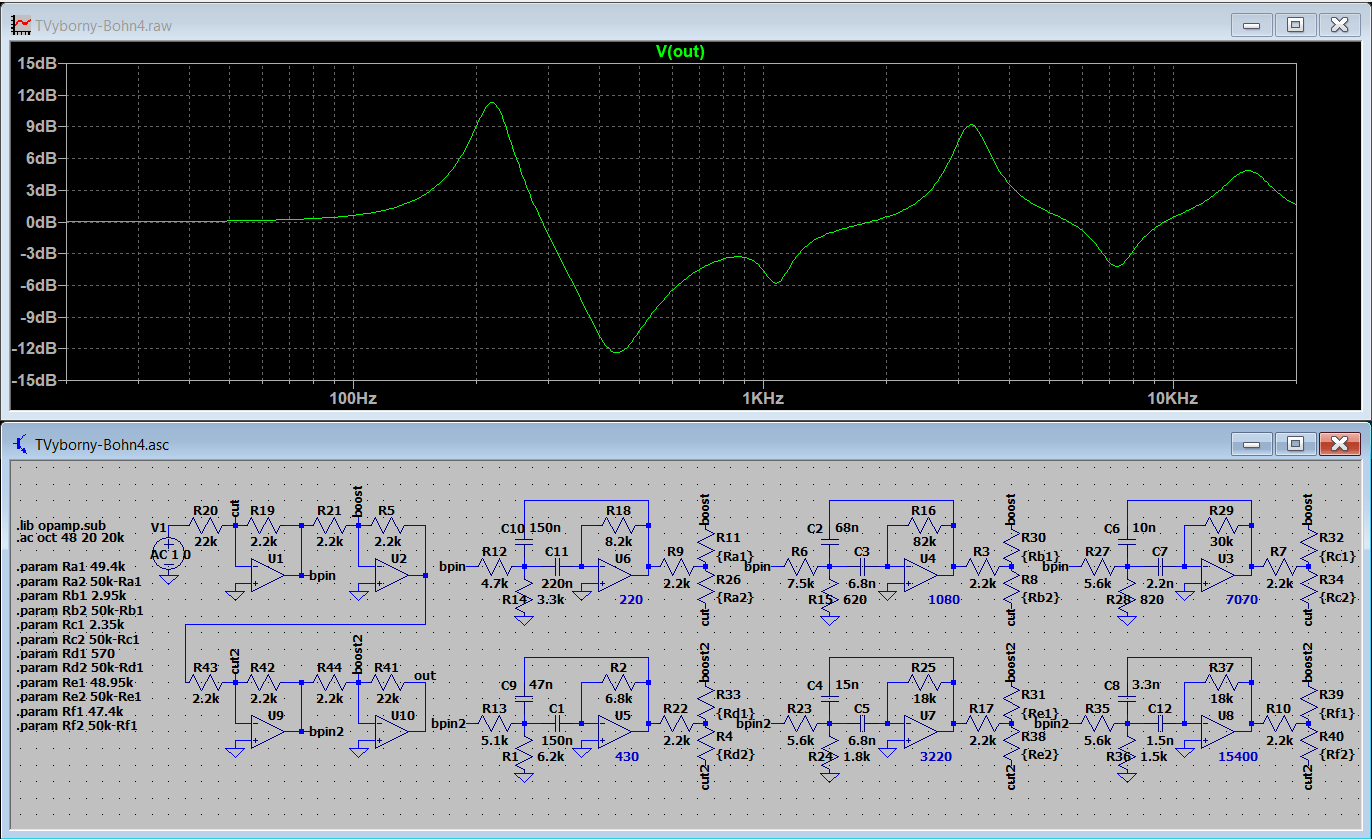Select the C3 6.8n capacitor symbol
This screenshot has height=839, width=1372.
[861, 567]
